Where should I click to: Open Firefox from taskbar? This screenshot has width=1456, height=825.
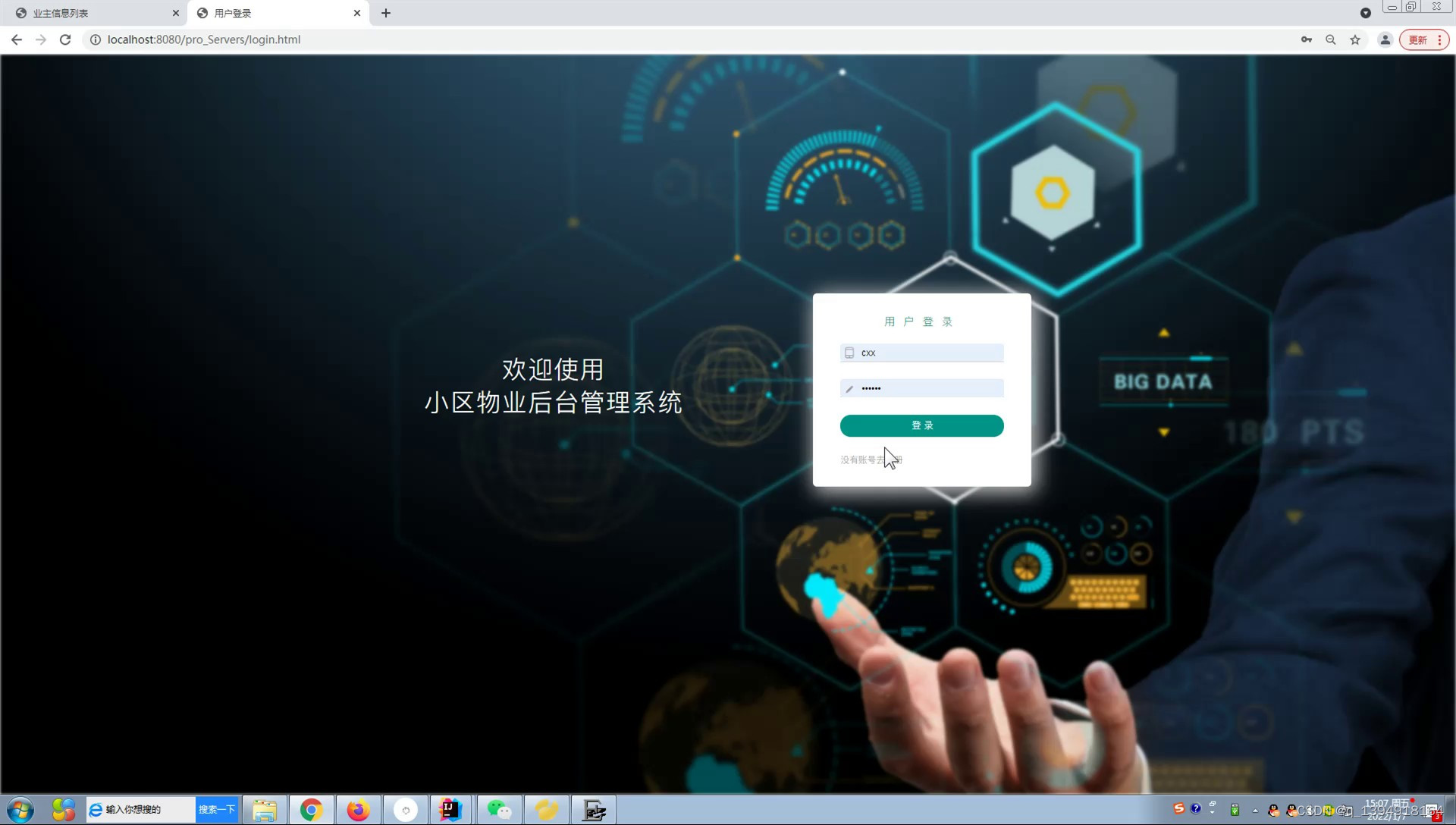click(x=358, y=810)
